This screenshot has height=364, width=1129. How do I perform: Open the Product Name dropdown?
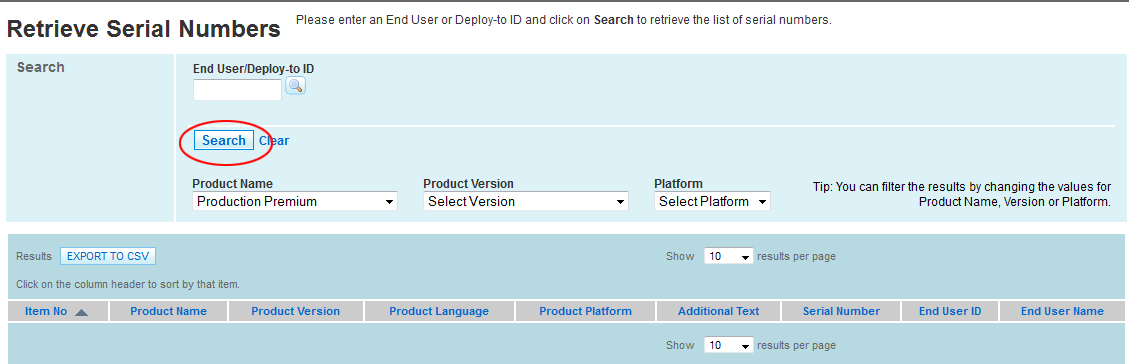pos(295,201)
